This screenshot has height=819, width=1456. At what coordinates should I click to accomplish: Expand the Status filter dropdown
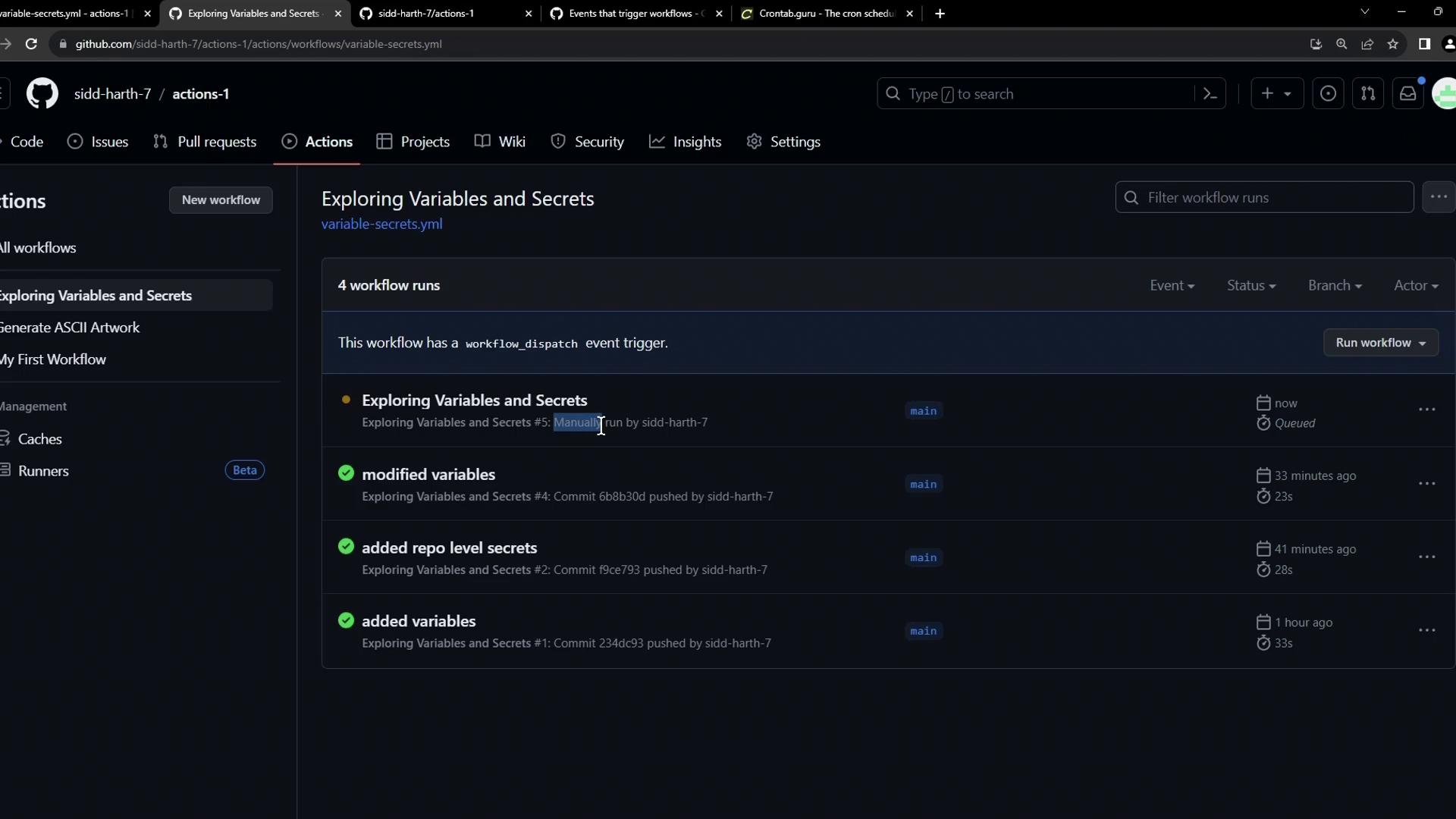pos(1250,286)
